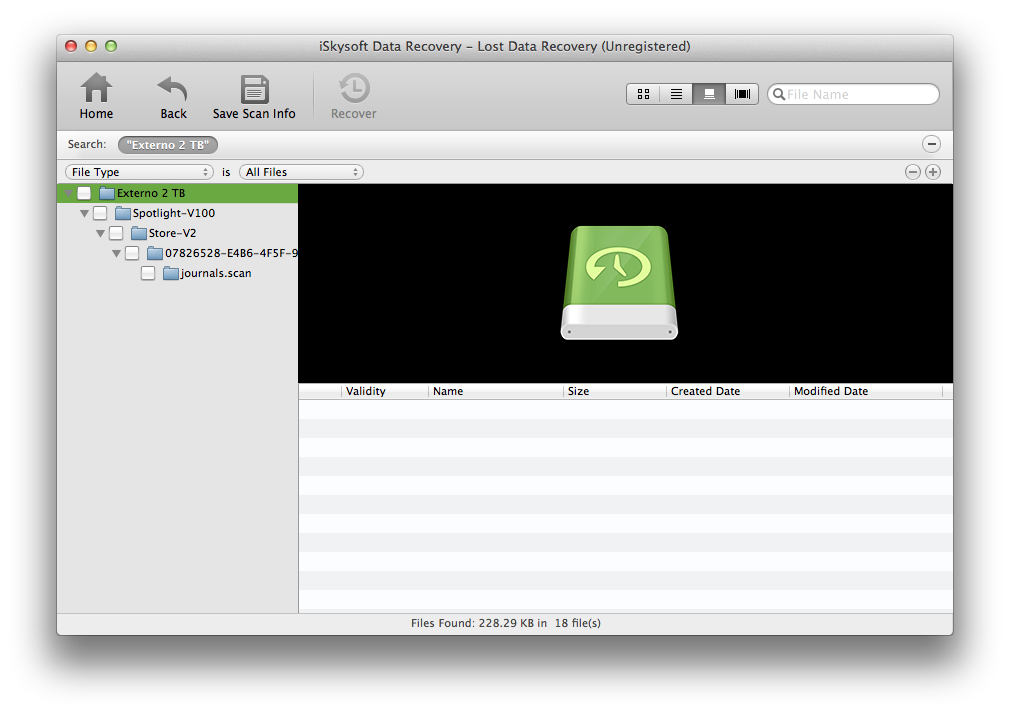Click the green drive preview image
Viewport: 1010px width, 714px height.
pos(619,282)
